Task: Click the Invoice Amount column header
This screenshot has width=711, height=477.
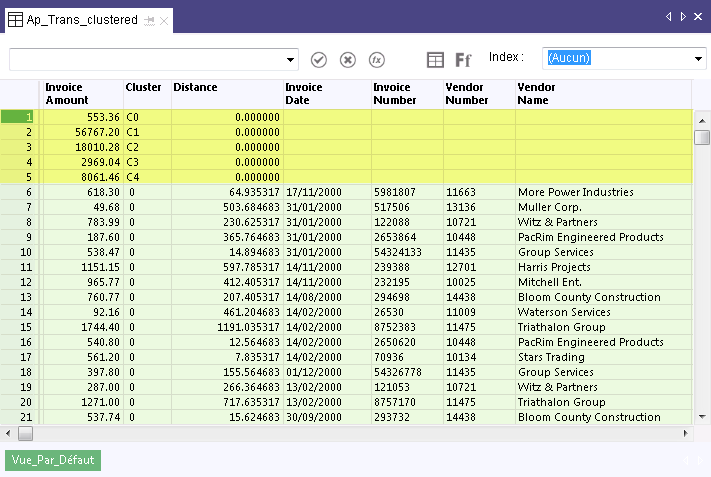Action: [x=81, y=94]
